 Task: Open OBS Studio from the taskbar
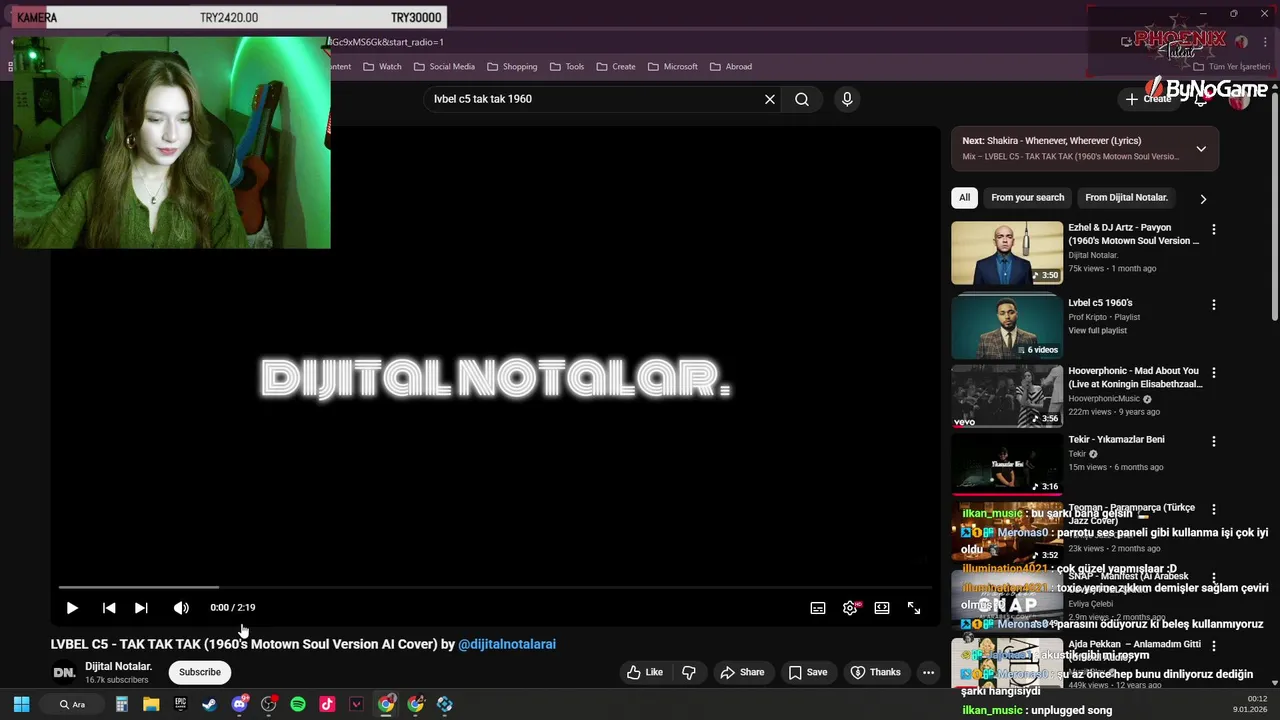point(268,704)
